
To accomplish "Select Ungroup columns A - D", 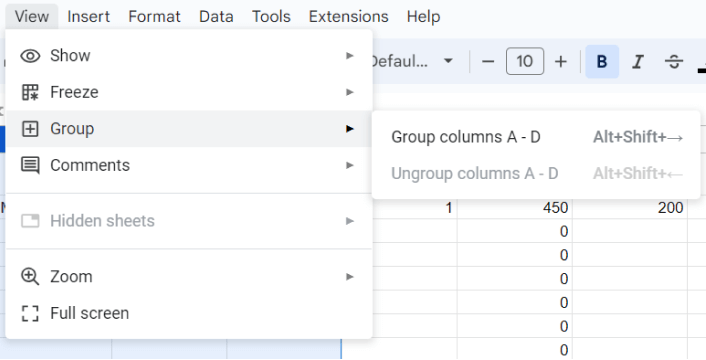I will pyautogui.click(x=536, y=173).
